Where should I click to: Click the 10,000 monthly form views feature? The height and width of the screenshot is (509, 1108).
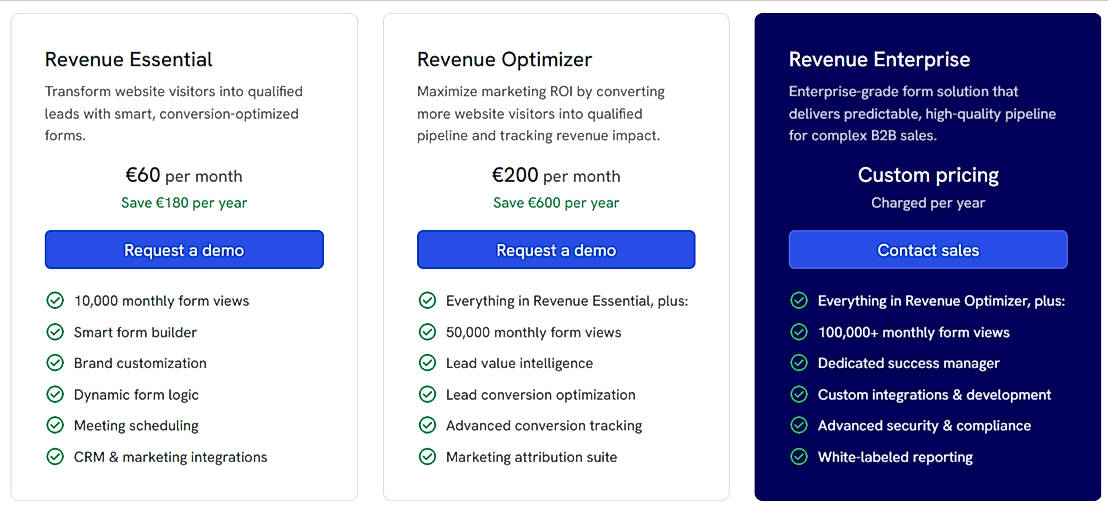pos(162,301)
